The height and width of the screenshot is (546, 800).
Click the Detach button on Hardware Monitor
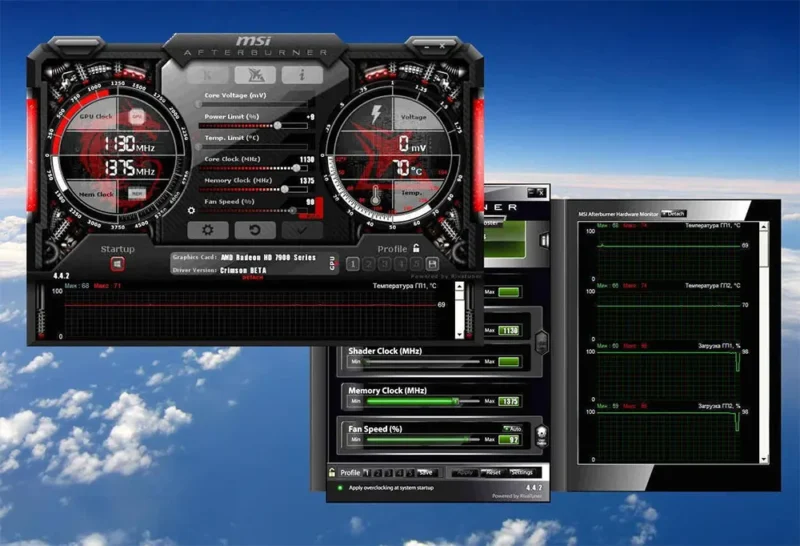673,214
